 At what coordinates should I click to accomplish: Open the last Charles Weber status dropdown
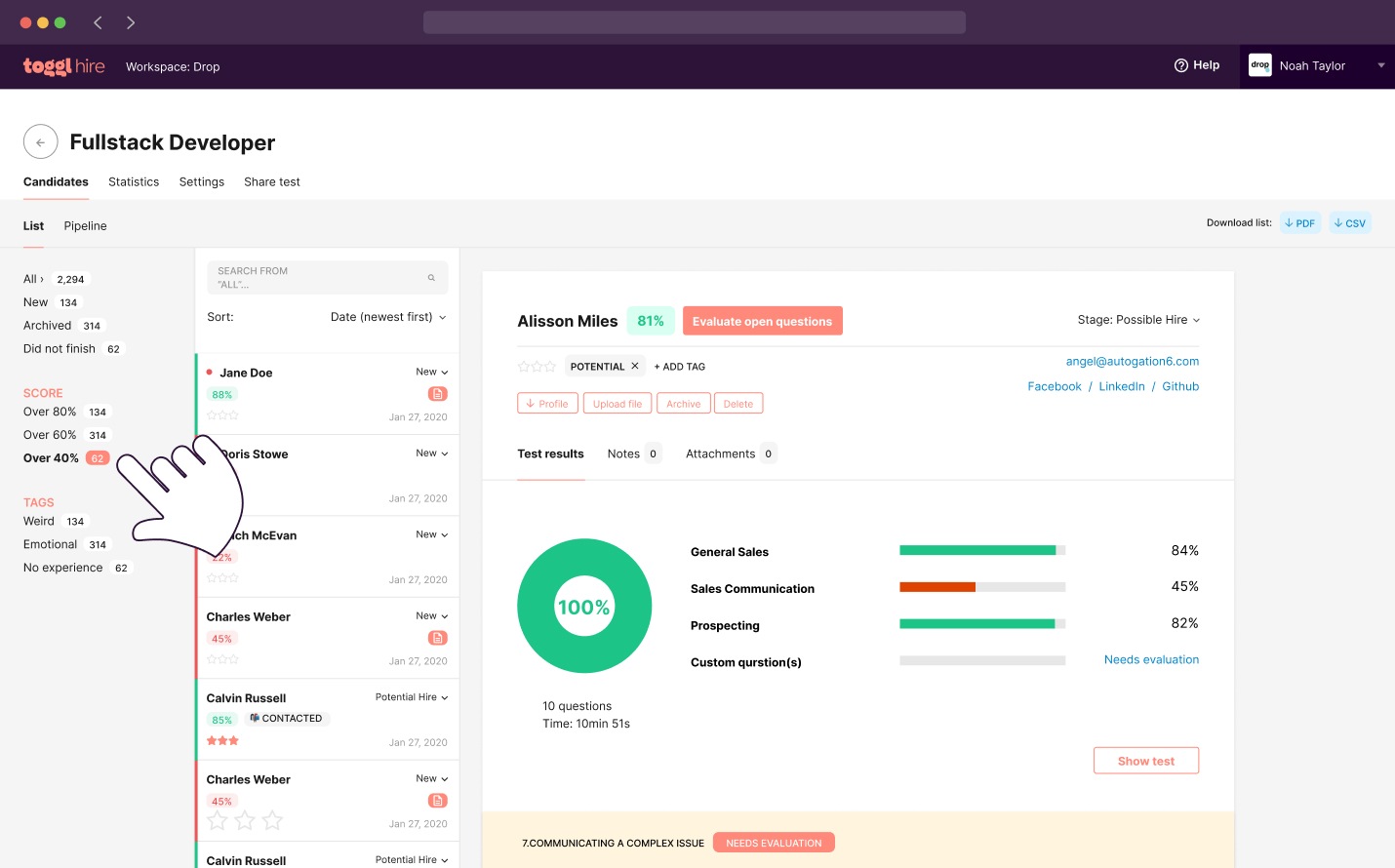(432, 778)
